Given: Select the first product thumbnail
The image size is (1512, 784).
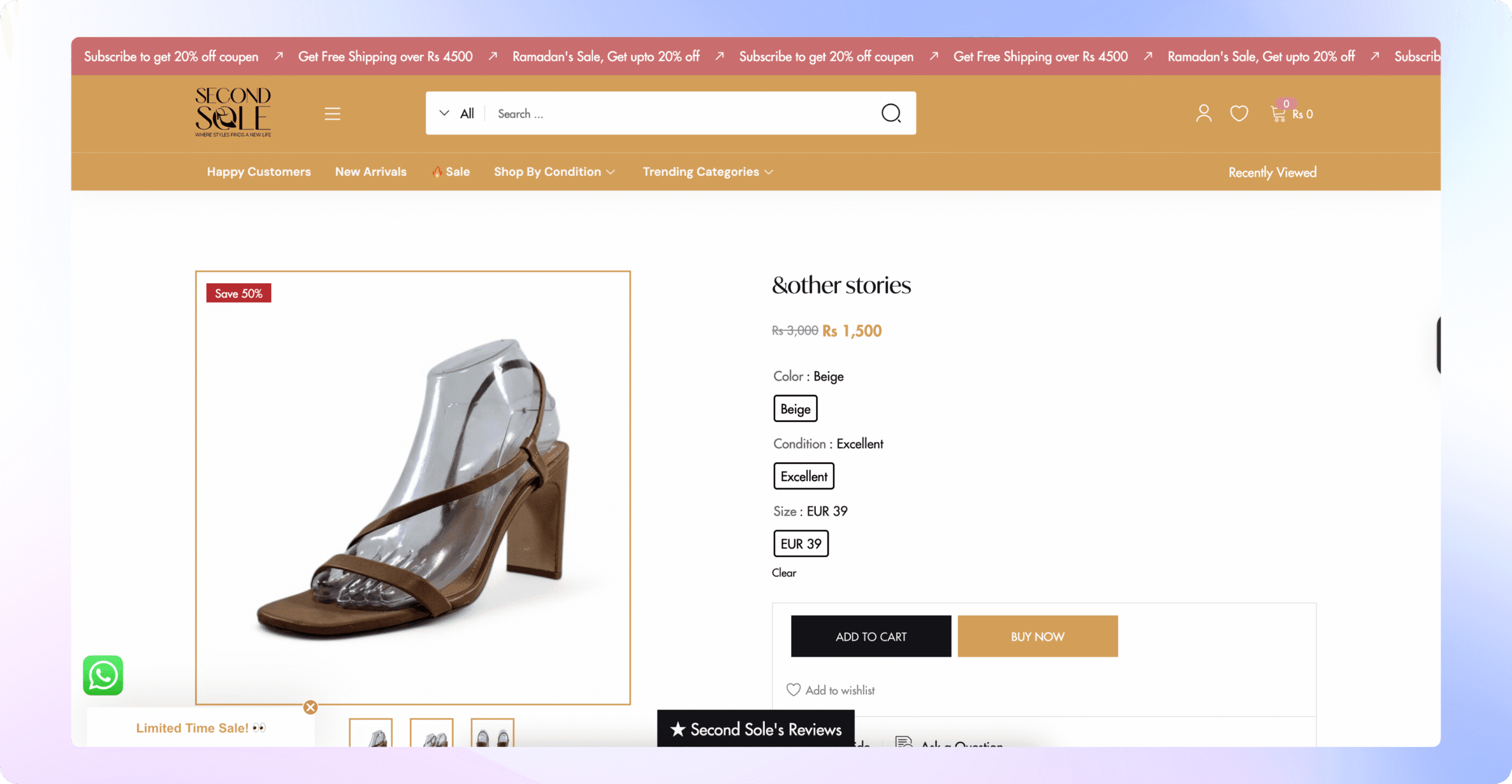Looking at the screenshot, I should click(370, 733).
